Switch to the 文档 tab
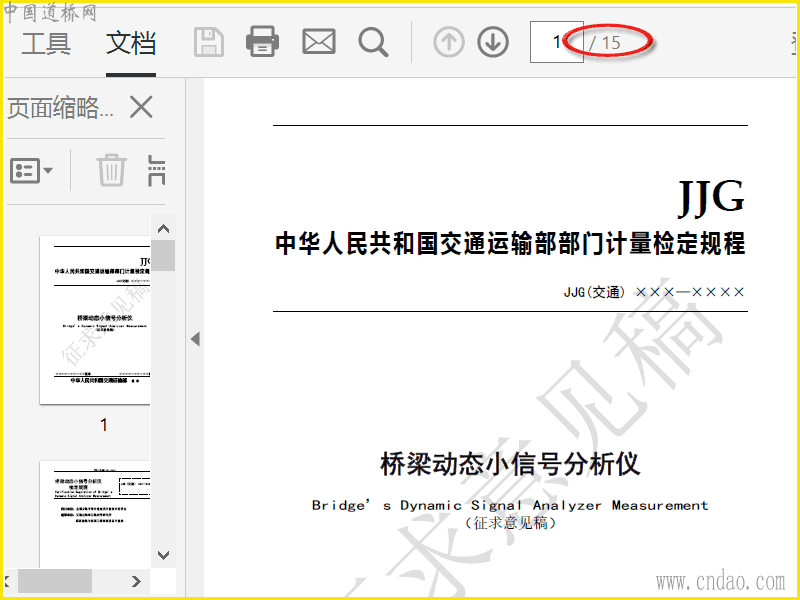This screenshot has height=600, width=800. coord(131,43)
